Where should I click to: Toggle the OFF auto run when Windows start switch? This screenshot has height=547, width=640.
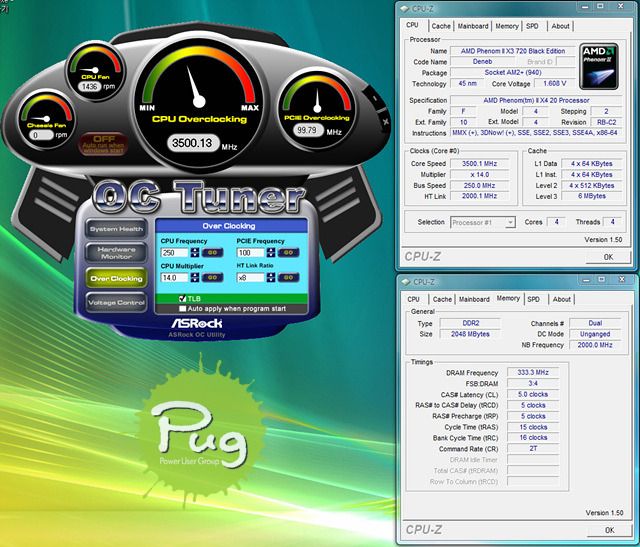104,144
